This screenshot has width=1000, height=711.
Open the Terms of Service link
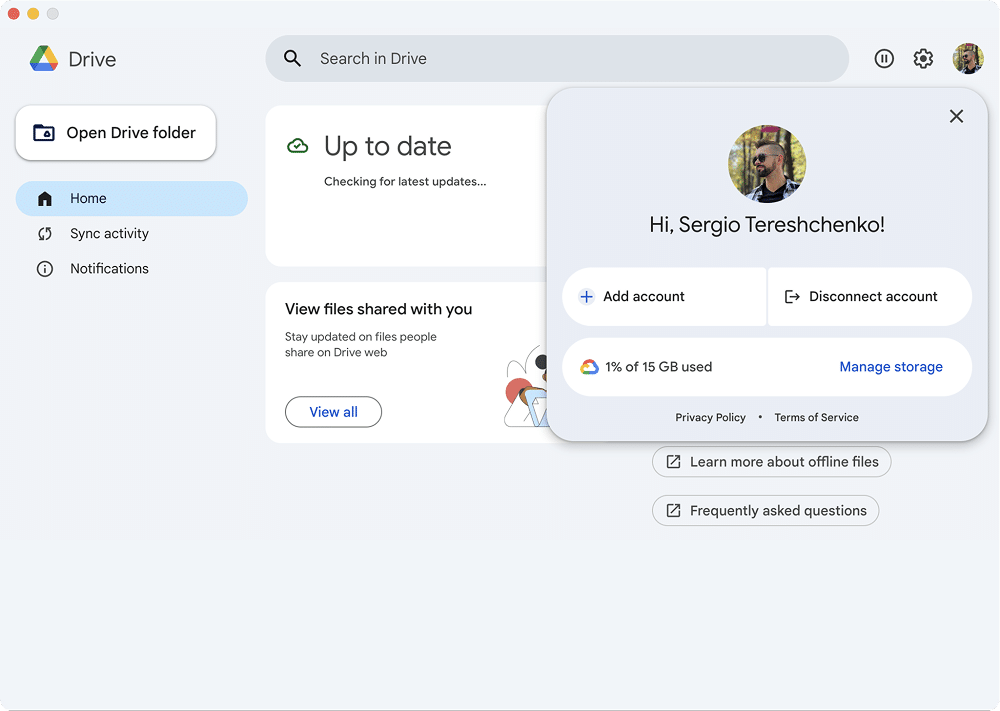pos(816,418)
